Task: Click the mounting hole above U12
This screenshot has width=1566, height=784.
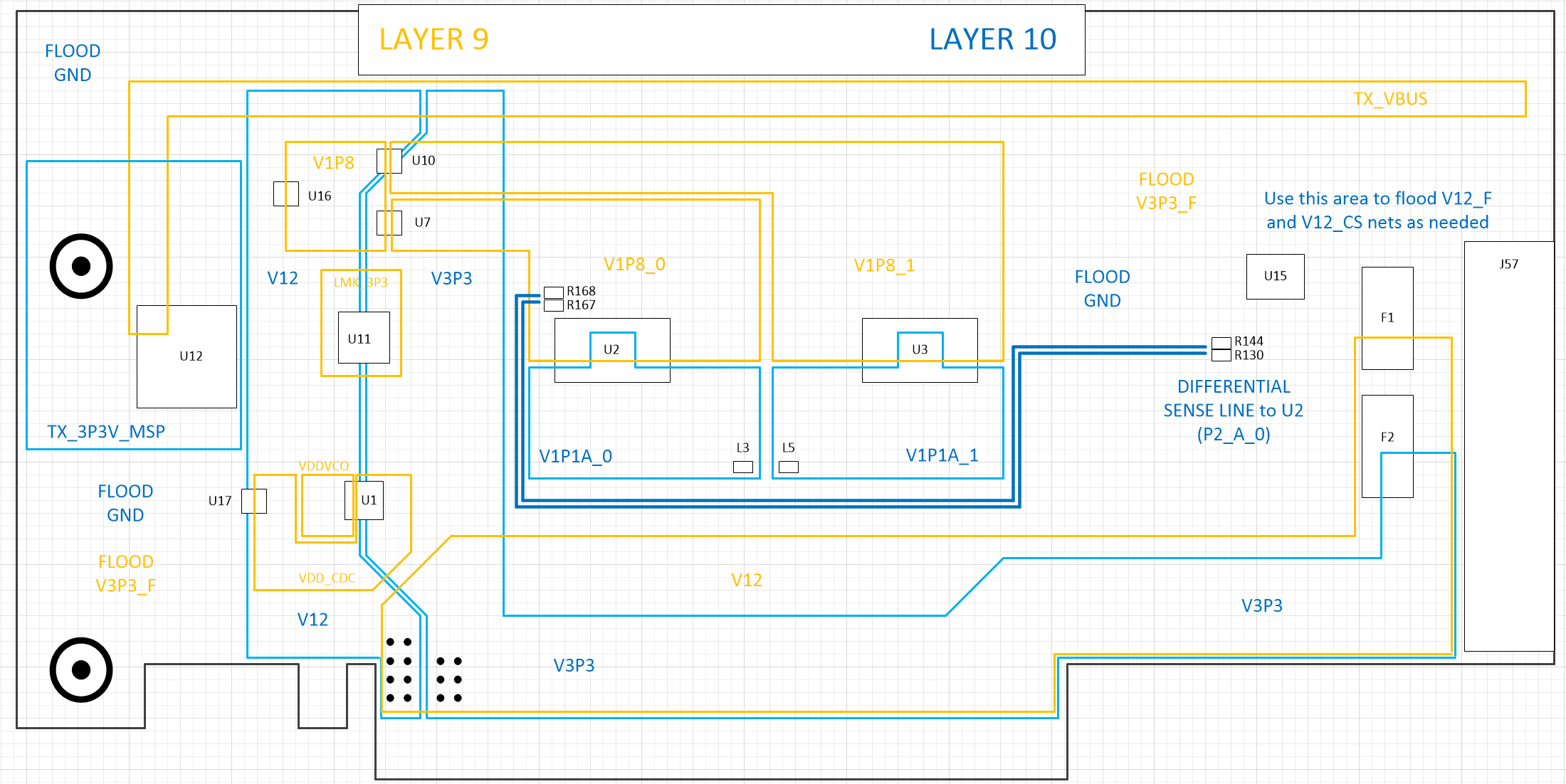Action: click(81, 266)
